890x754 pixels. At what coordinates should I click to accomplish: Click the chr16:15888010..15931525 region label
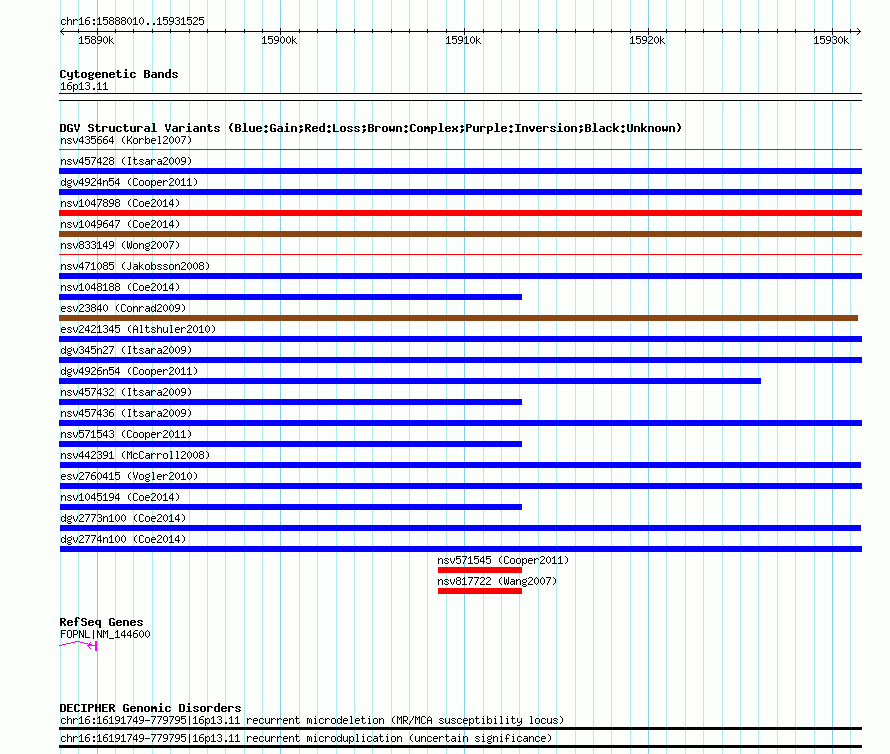click(x=132, y=22)
